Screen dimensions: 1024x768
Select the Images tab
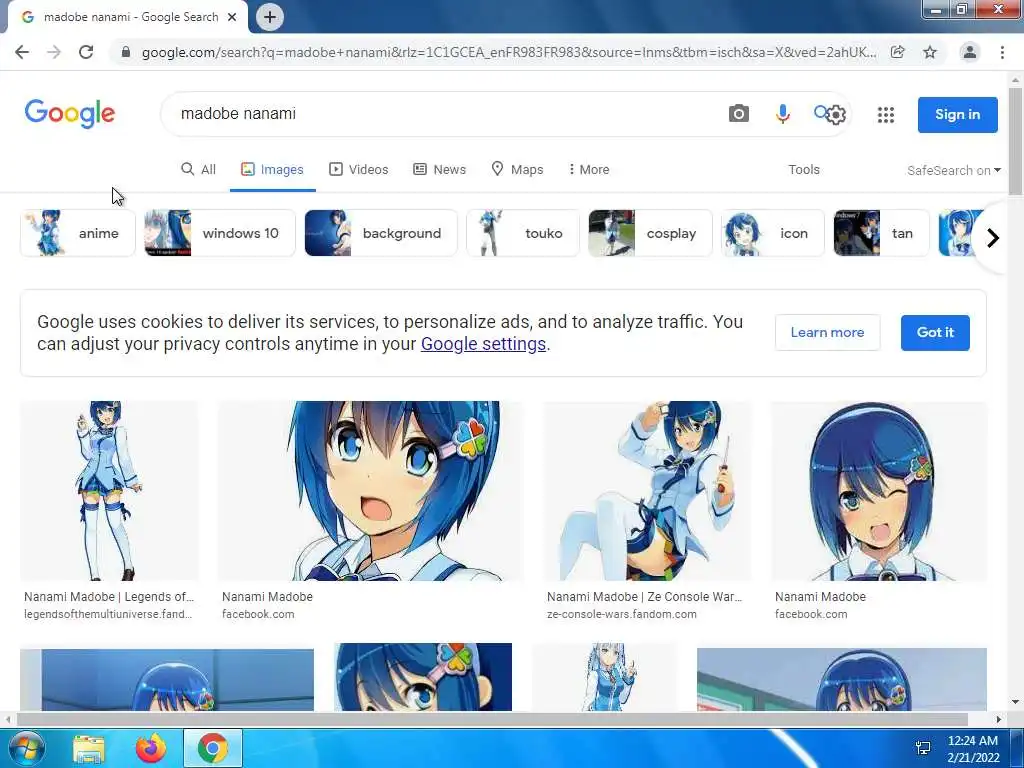point(272,170)
